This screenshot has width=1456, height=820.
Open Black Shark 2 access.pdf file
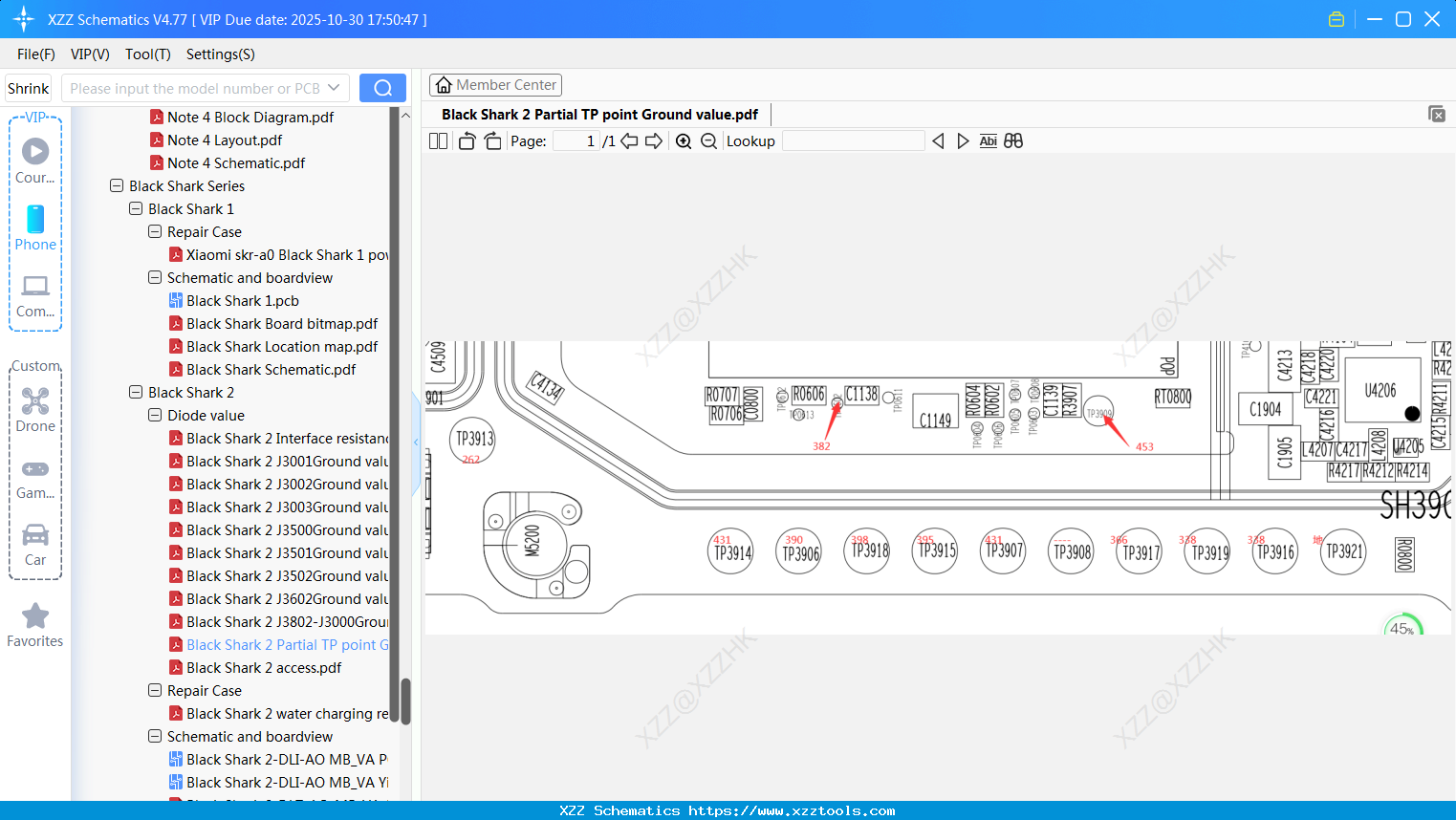pyautogui.click(x=264, y=667)
